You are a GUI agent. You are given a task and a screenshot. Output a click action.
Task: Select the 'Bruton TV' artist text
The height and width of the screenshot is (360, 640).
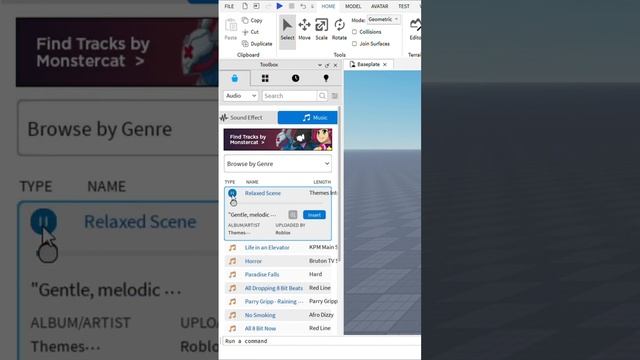(x=322, y=261)
